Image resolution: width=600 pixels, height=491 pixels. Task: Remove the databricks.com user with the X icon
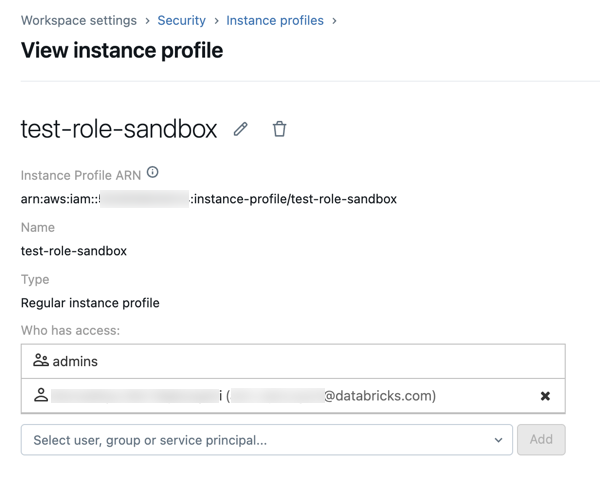click(x=545, y=396)
